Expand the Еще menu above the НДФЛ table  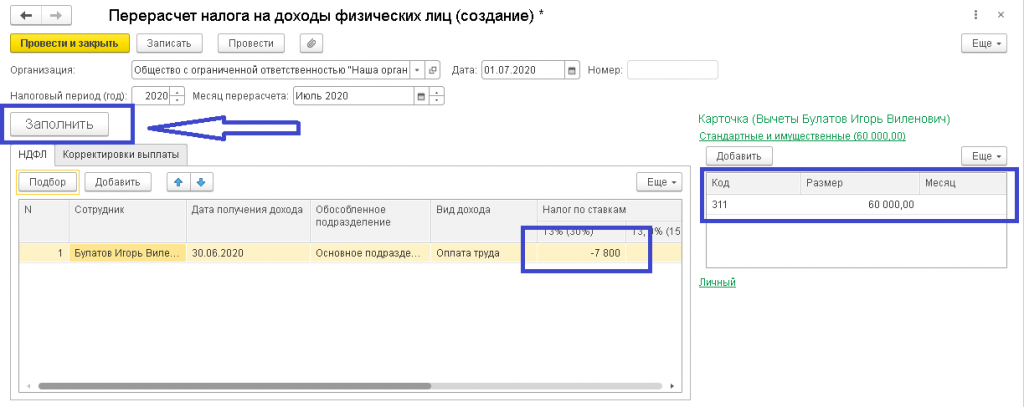pyautogui.click(x=659, y=182)
